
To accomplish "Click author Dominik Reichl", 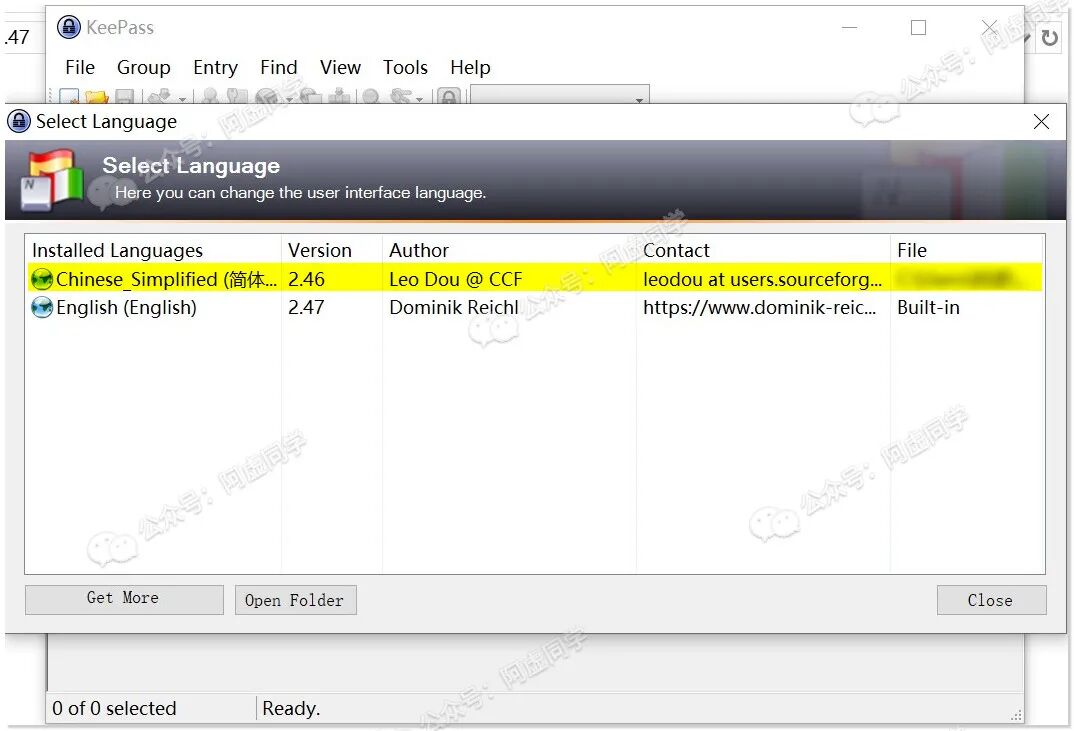I will pyautogui.click(x=453, y=308).
